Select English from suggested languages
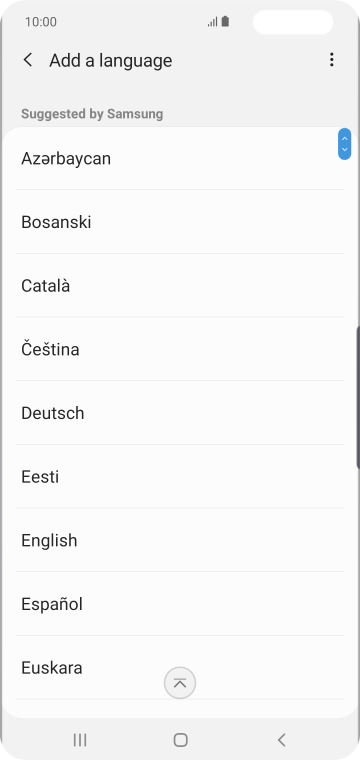Screen dimensions: 360x760 (x=180, y=540)
